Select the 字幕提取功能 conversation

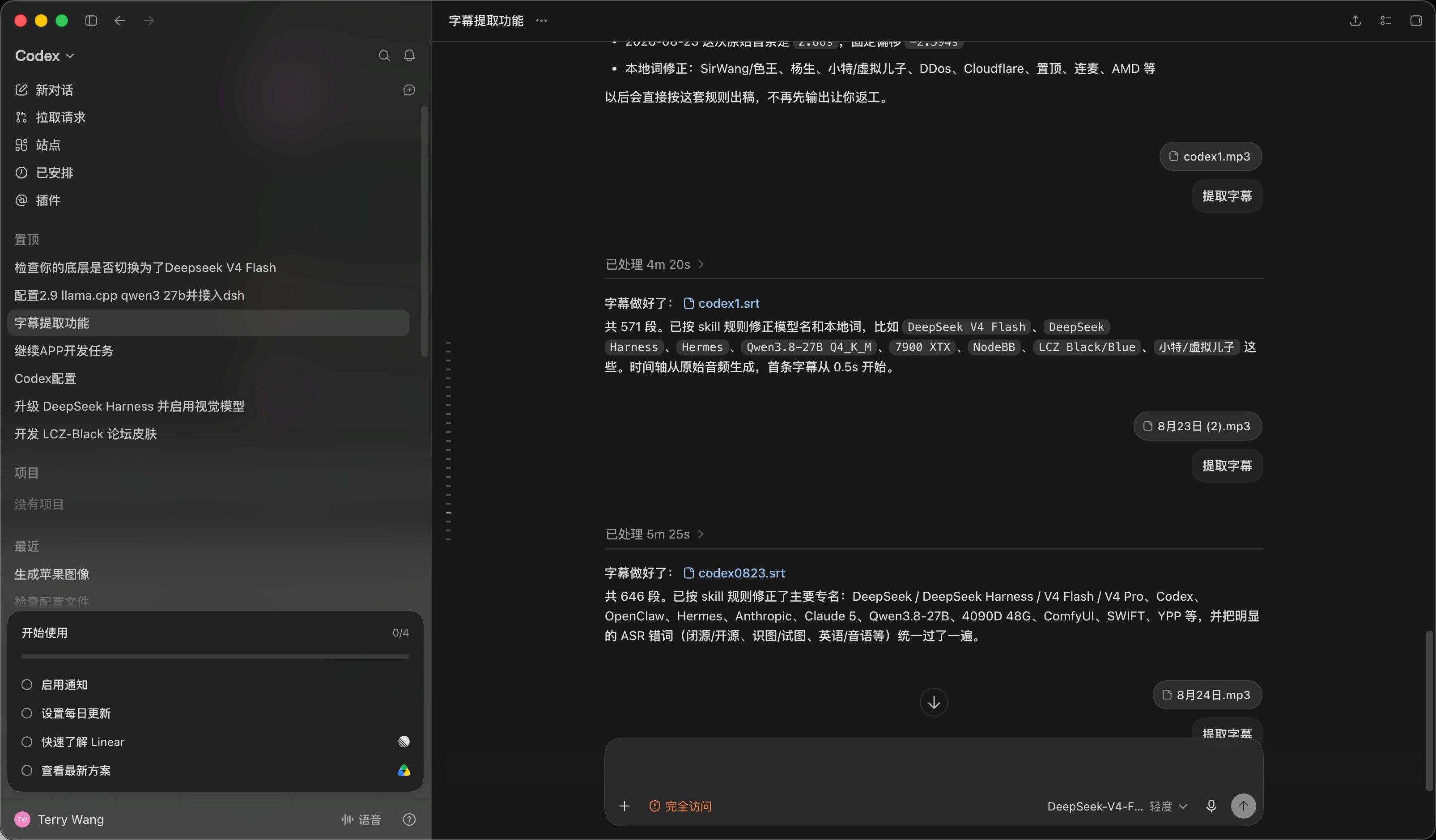208,322
